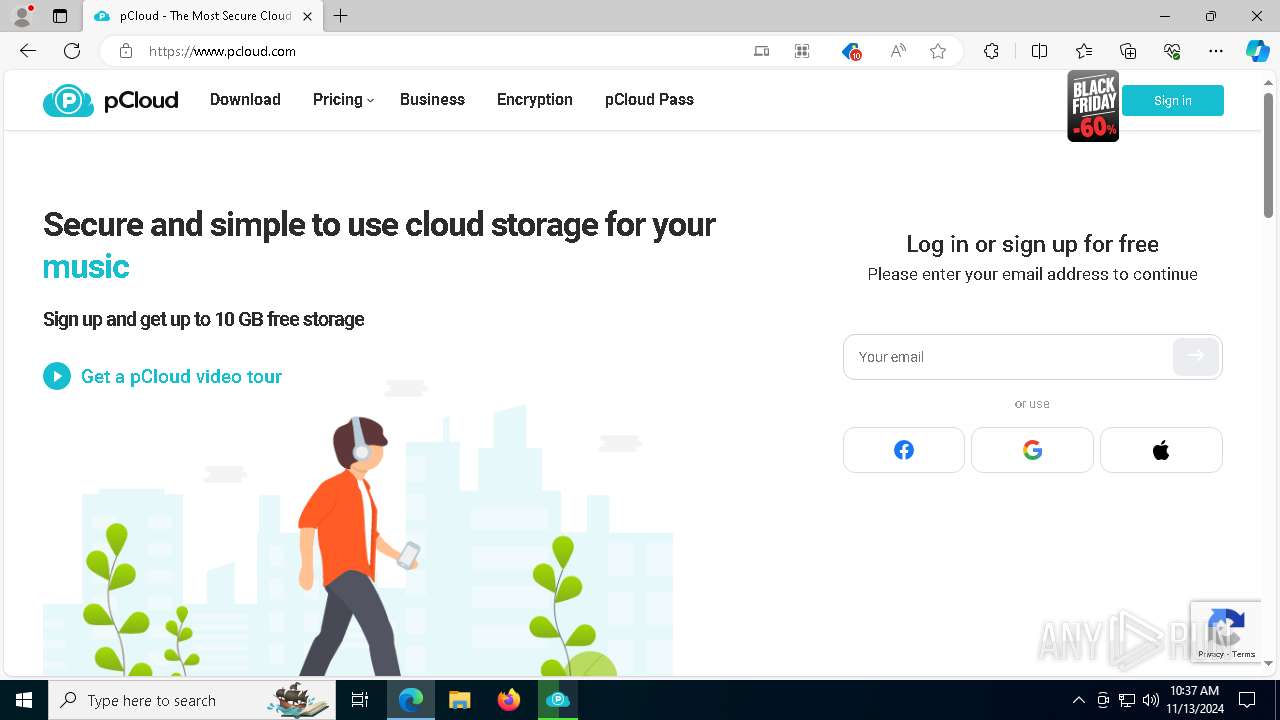Open Get a pCloud video tour link
The image size is (1280, 720).
point(181,377)
